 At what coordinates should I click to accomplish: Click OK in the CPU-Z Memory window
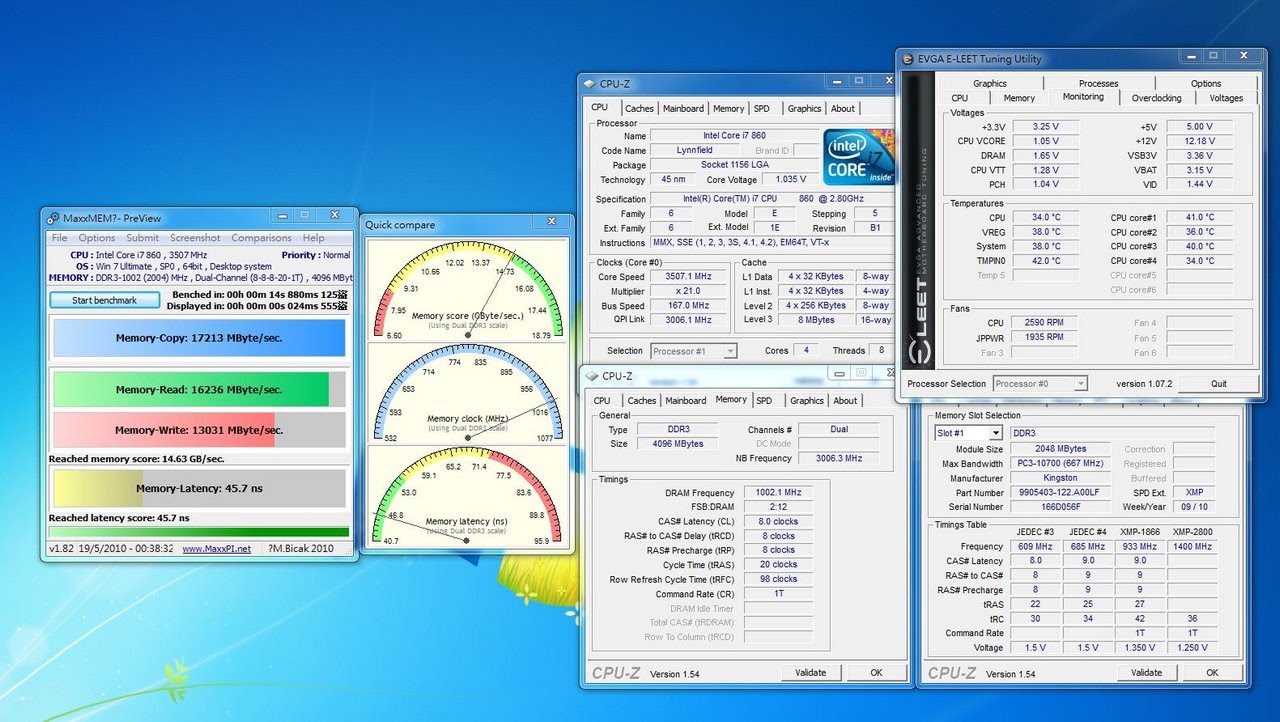click(x=876, y=673)
